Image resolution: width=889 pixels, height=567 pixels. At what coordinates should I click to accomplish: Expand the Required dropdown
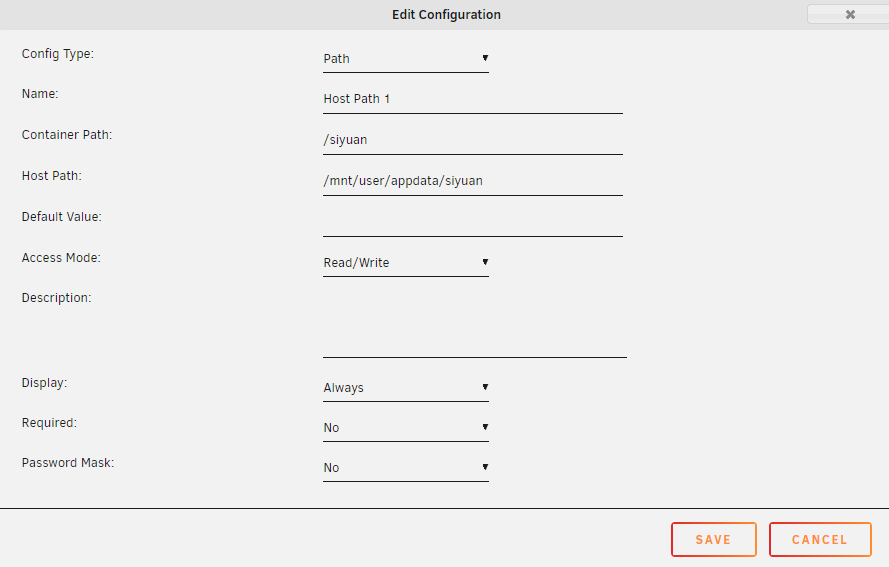coord(405,428)
